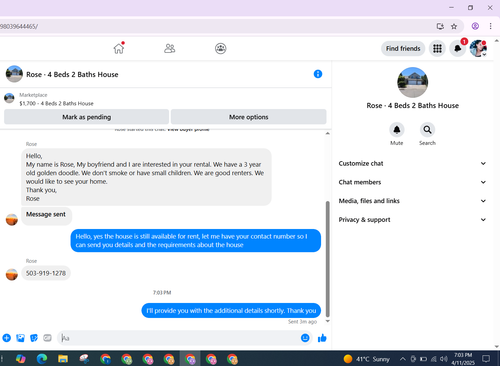The image size is (500, 366).
Task: Click the Message sent bubble
Action: coord(46,215)
